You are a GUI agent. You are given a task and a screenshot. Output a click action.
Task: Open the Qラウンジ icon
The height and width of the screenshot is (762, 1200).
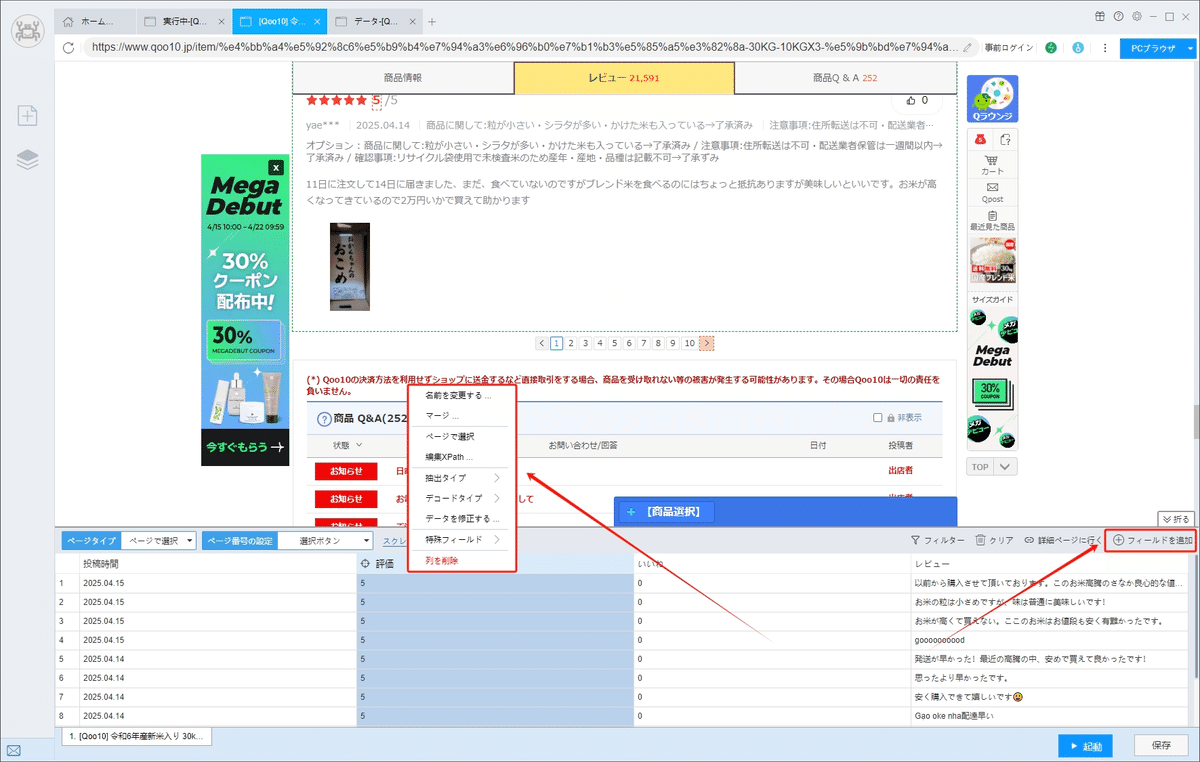pyautogui.click(x=992, y=100)
